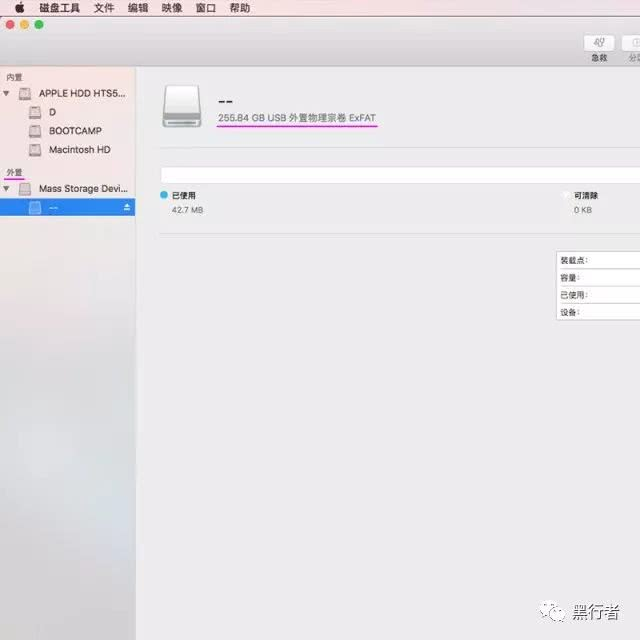Image resolution: width=640 pixels, height=640 pixels.
Task: Select the Mass Storage Device disk
Action: 82,188
